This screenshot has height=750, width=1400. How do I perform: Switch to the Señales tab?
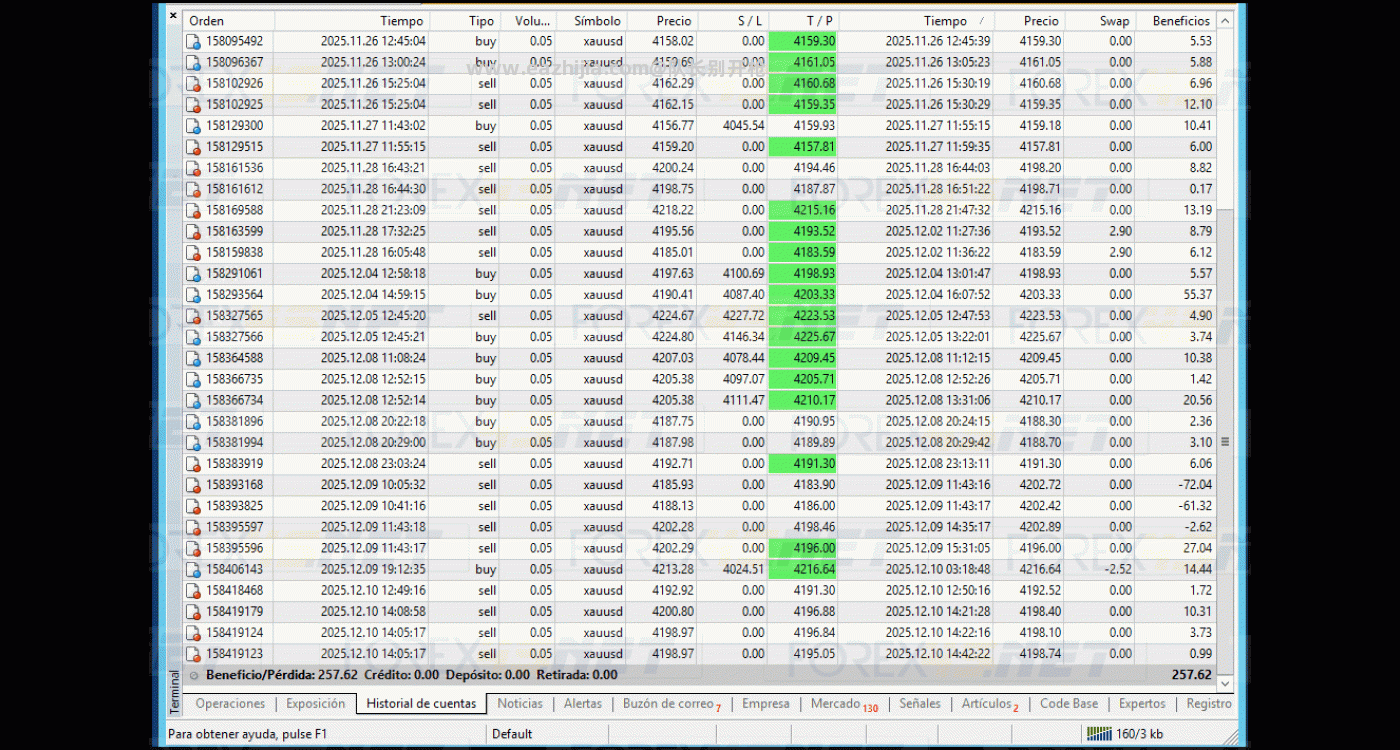(920, 704)
